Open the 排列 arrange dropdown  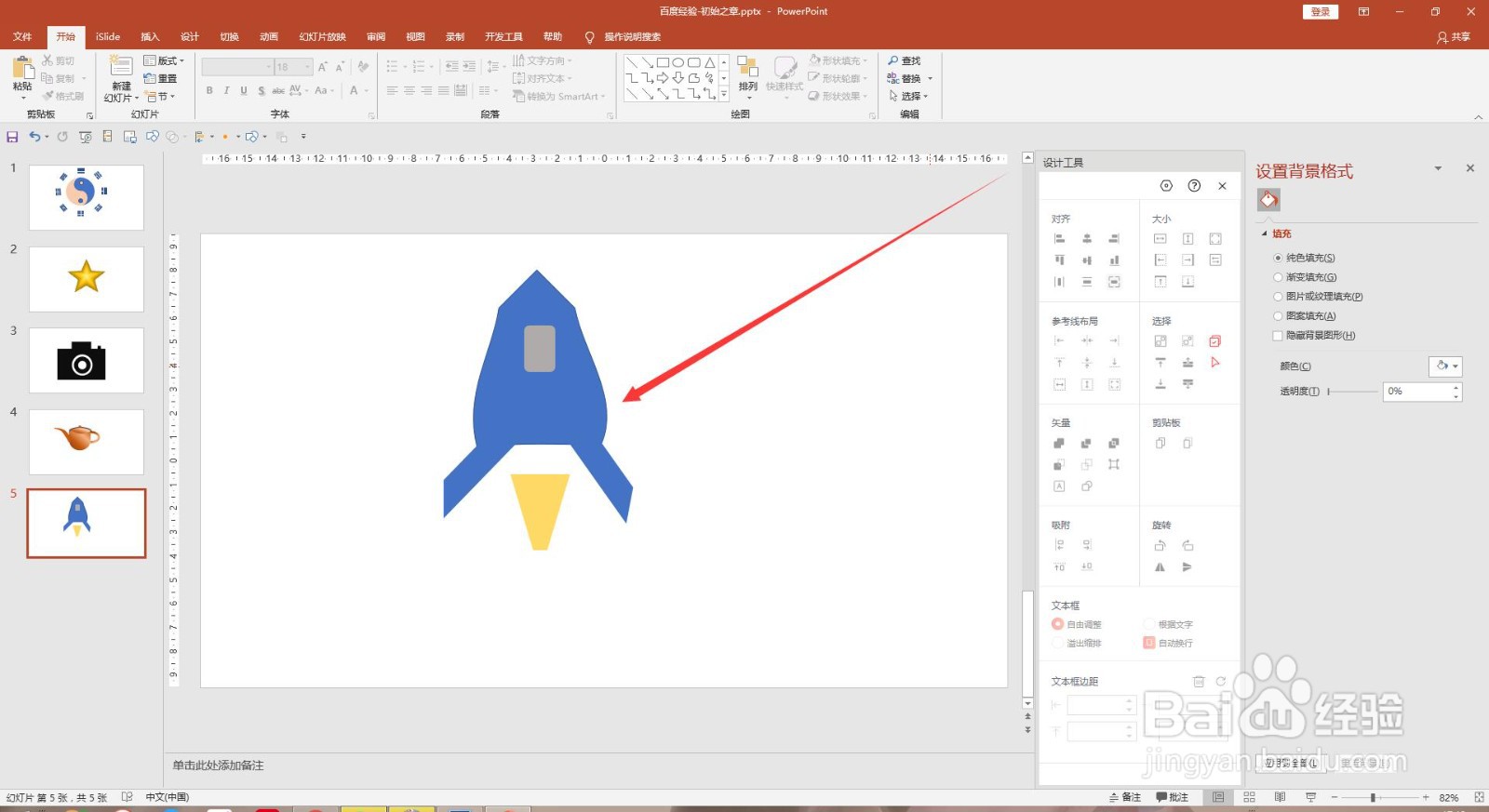(x=748, y=78)
